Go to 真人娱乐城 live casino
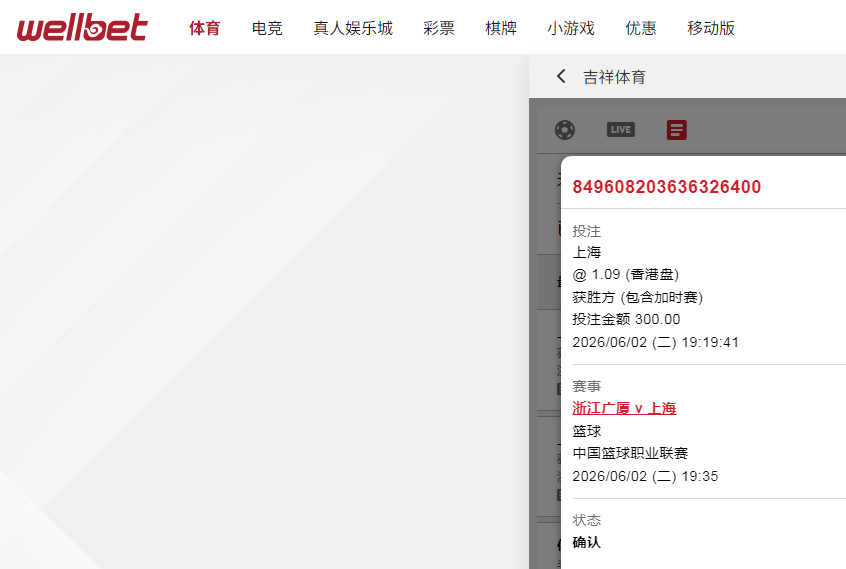The image size is (846, 569). pos(353,28)
